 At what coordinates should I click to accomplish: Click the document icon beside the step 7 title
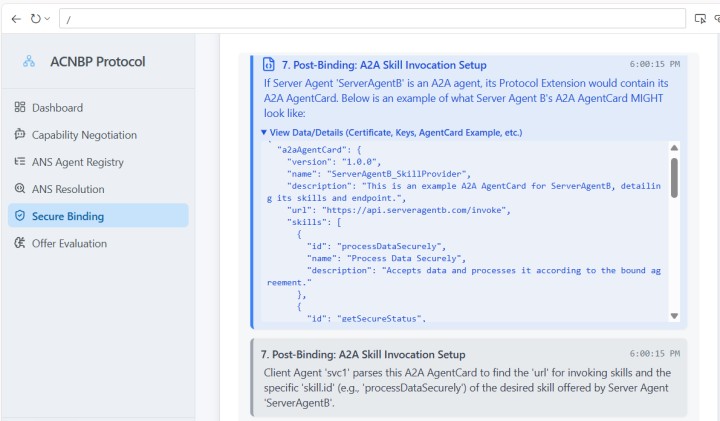[269, 65]
